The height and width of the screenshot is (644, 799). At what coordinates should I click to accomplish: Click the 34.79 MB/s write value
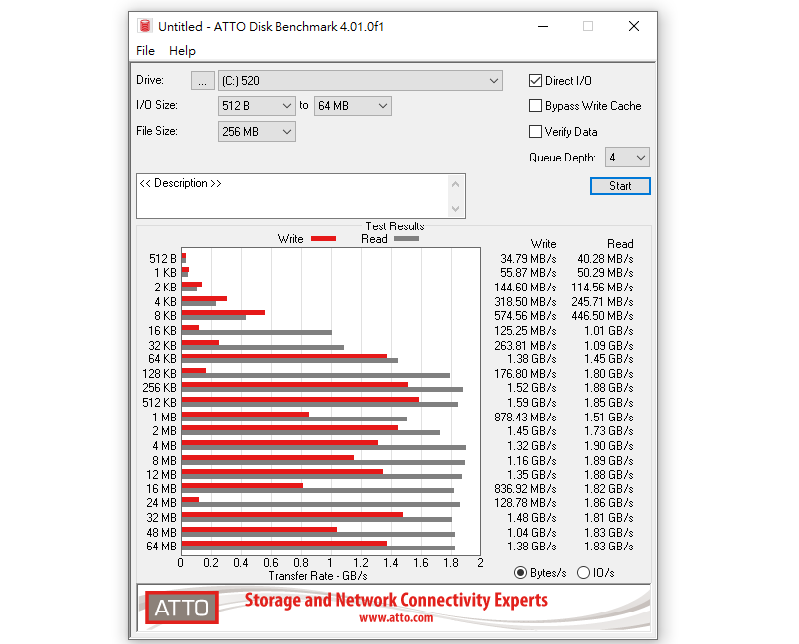528,259
